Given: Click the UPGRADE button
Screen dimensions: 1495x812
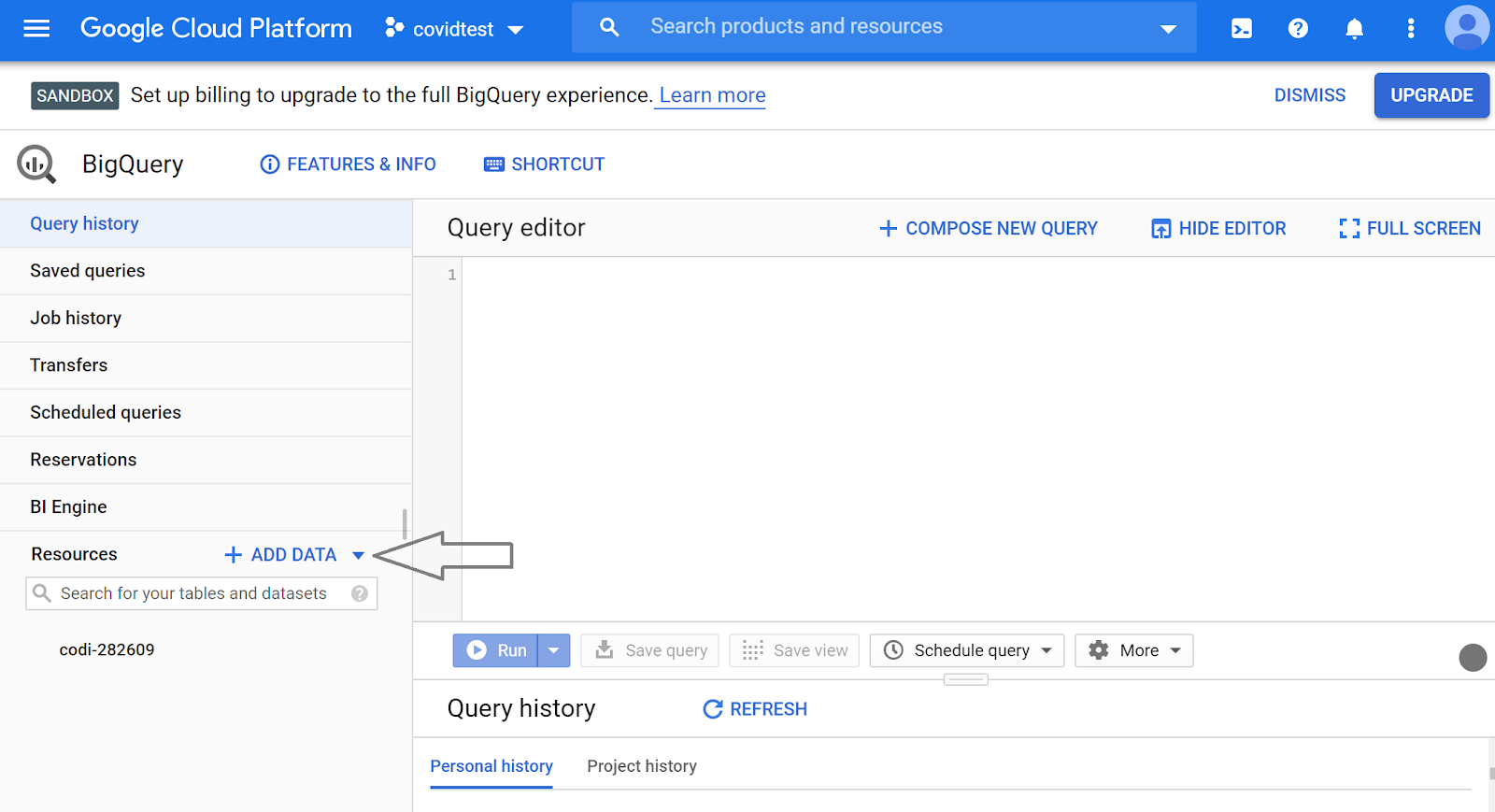Looking at the screenshot, I should coord(1431,95).
